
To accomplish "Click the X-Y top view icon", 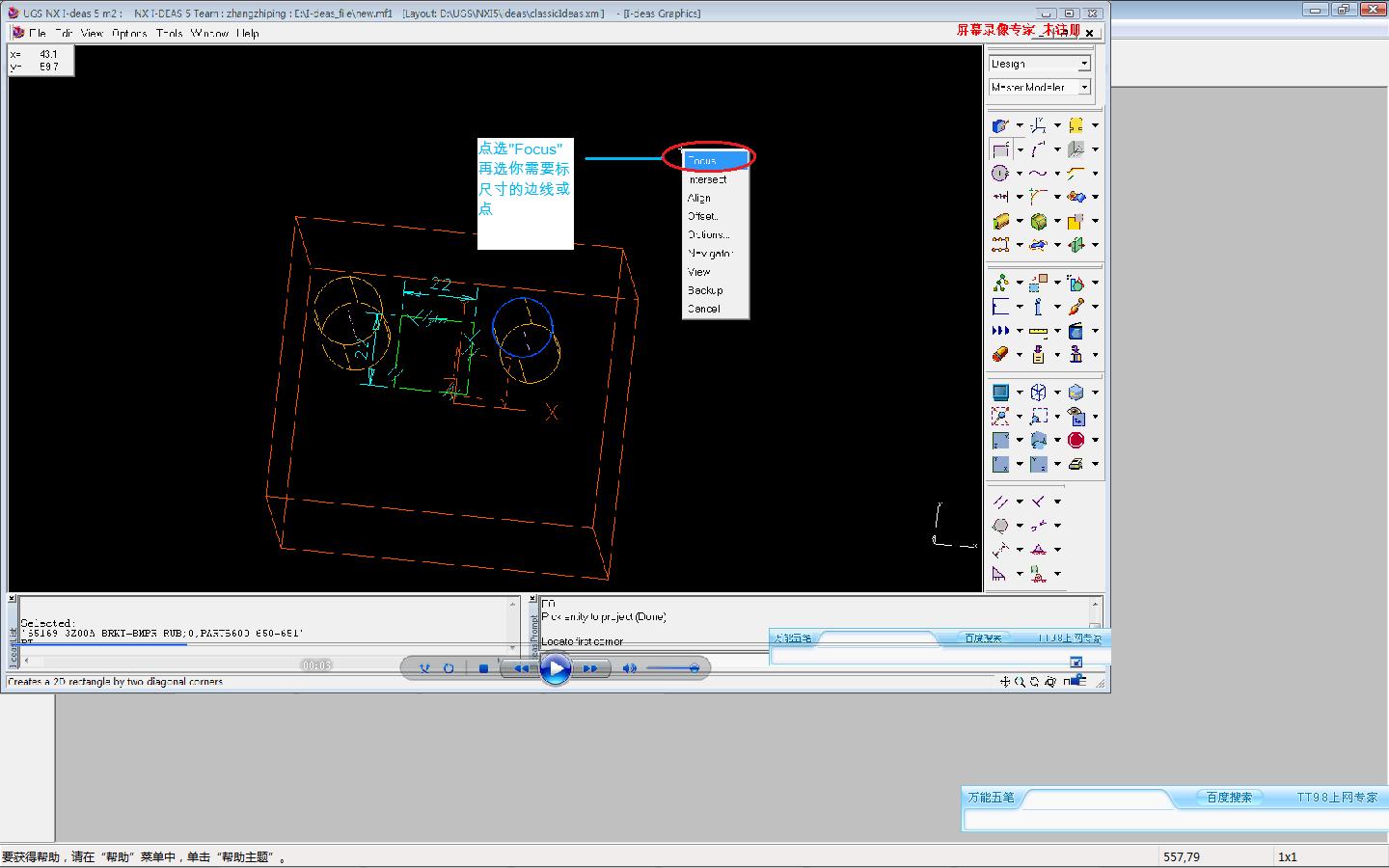I will coord(1000,464).
